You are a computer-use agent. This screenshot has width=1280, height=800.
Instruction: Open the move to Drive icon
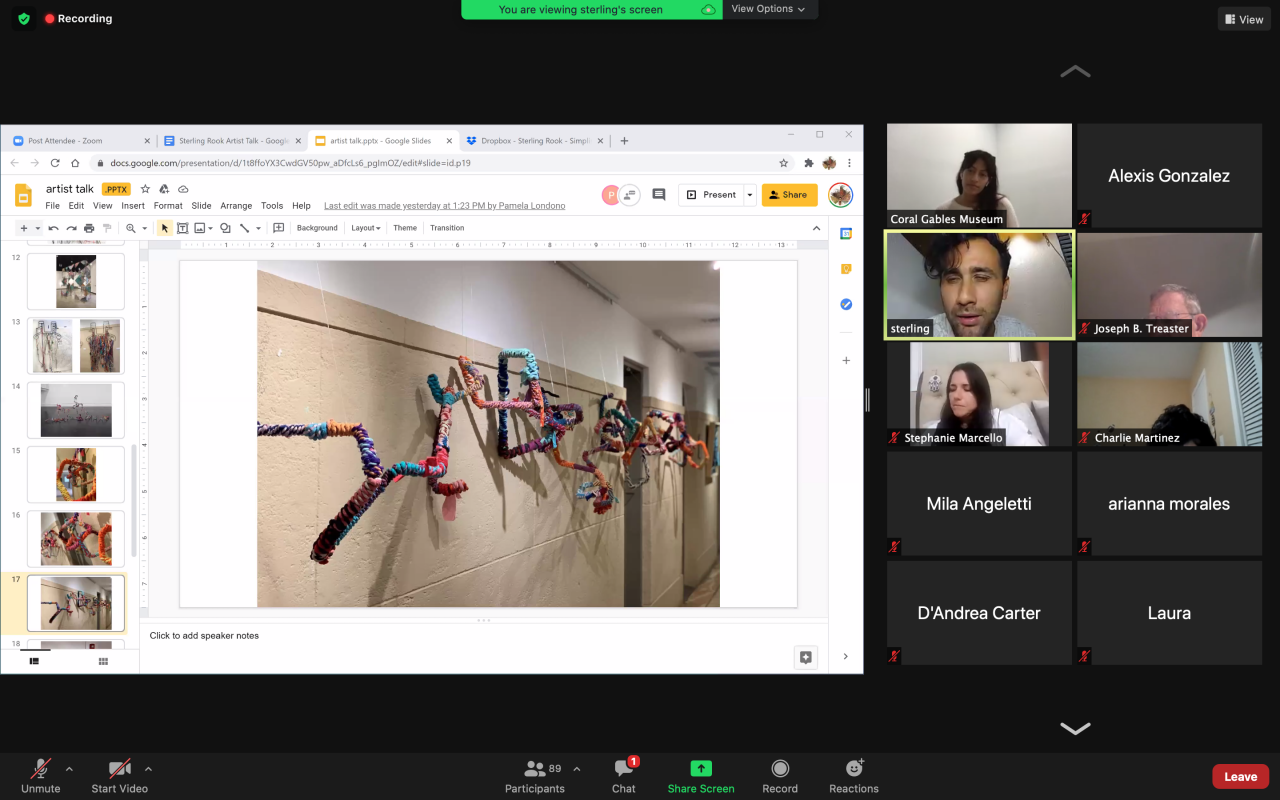[x=164, y=189]
